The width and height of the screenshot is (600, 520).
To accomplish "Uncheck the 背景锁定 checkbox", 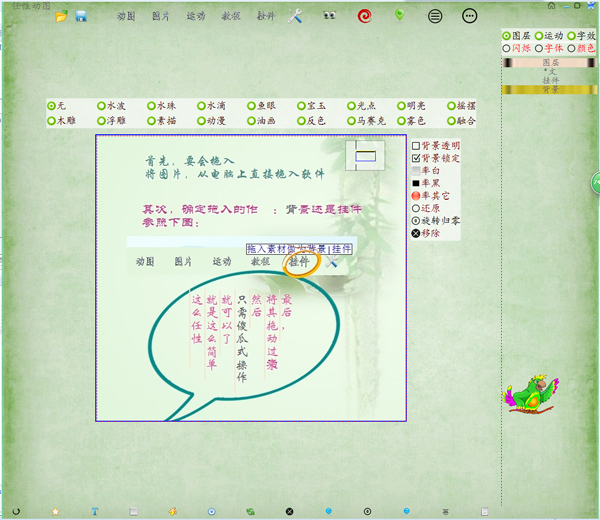I will [x=416, y=158].
